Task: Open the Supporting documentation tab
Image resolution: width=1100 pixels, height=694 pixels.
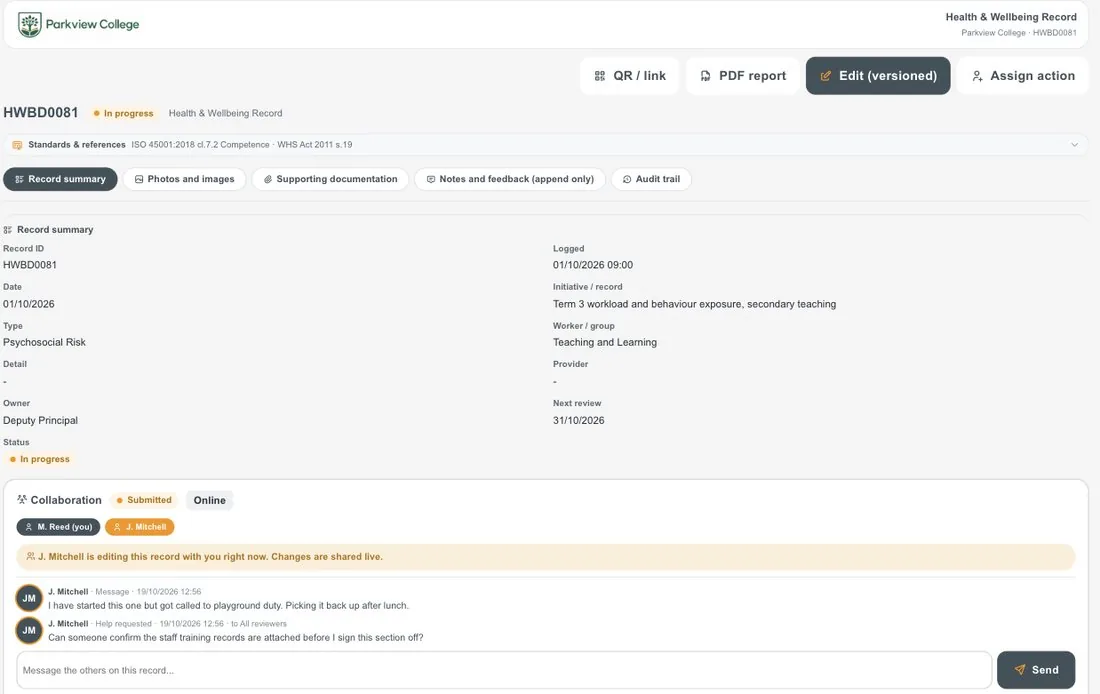Action: point(330,179)
